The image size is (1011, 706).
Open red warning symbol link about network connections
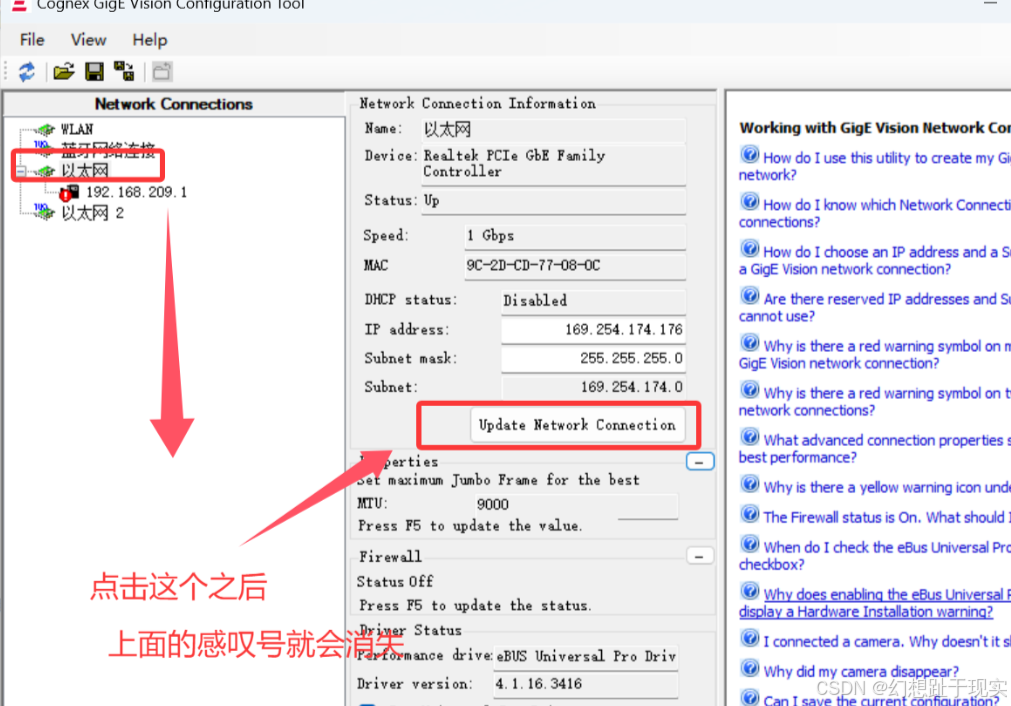(x=874, y=402)
